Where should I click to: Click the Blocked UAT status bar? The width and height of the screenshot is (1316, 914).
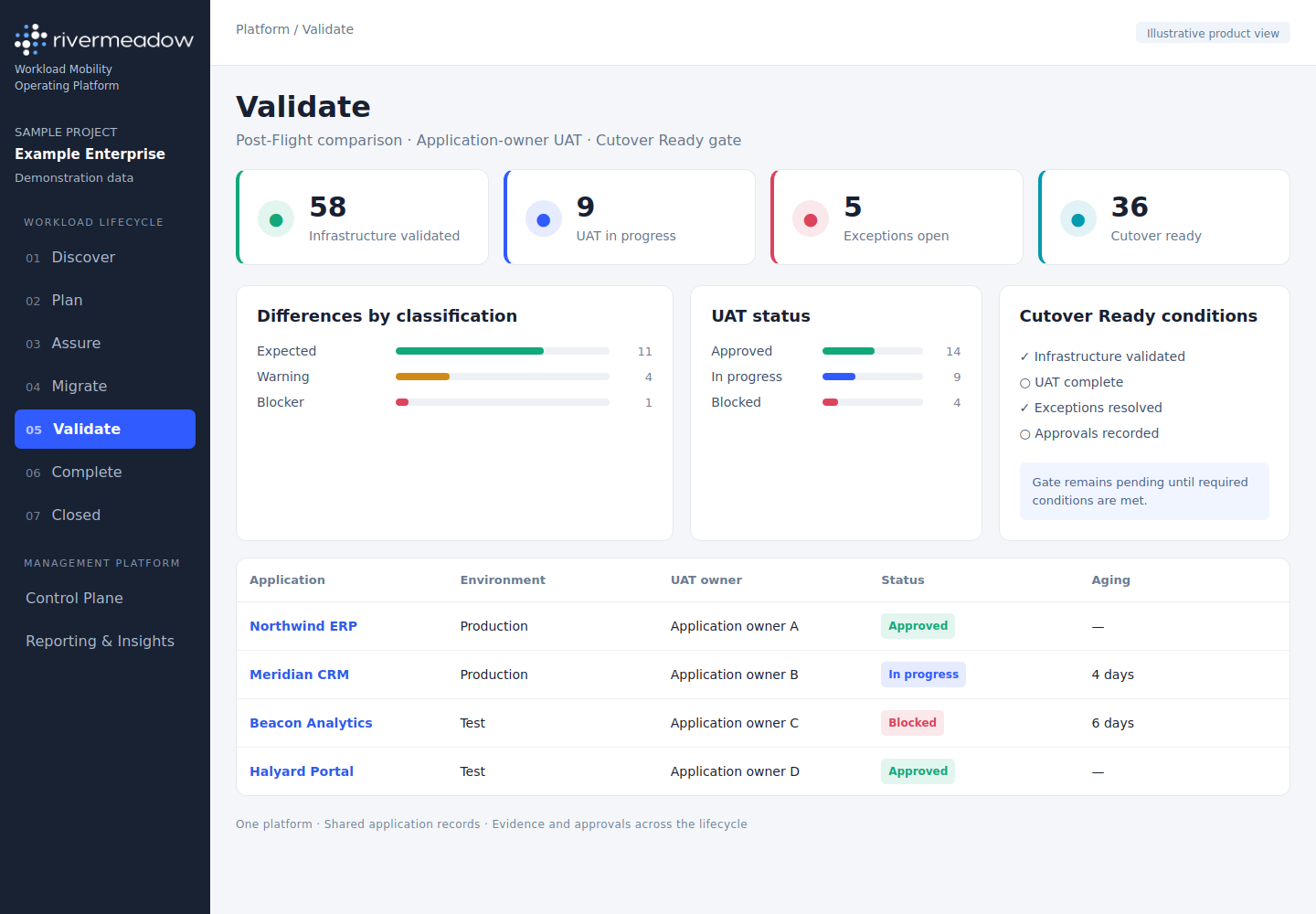[873, 402]
